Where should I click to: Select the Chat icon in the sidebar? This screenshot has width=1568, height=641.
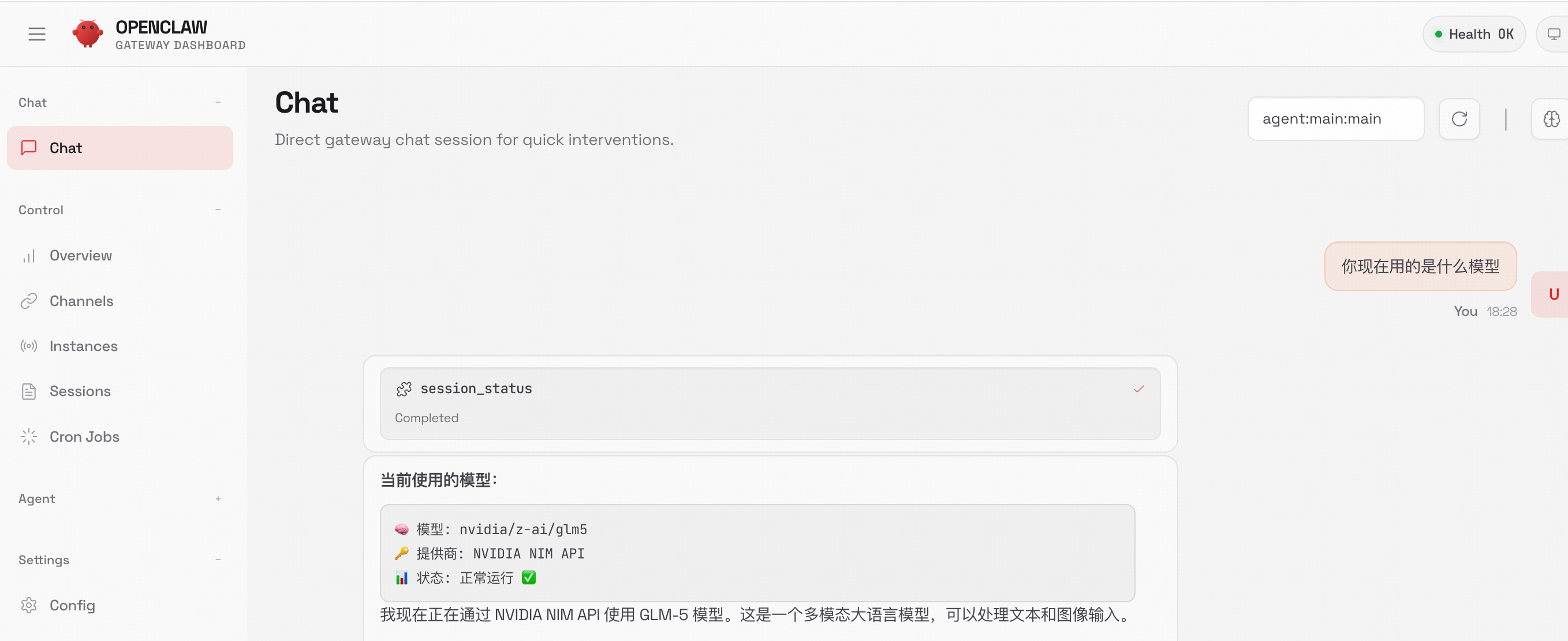tap(29, 147)
